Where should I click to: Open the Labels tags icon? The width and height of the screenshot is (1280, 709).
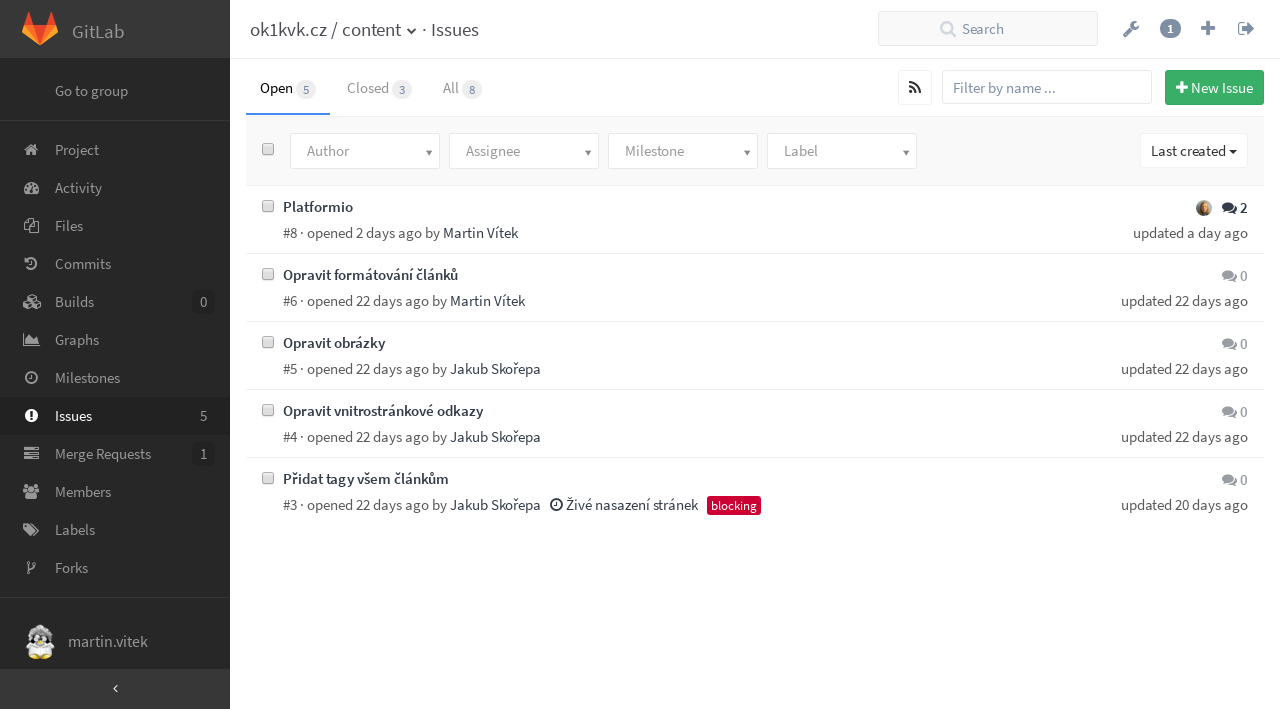tap(31, 530)
